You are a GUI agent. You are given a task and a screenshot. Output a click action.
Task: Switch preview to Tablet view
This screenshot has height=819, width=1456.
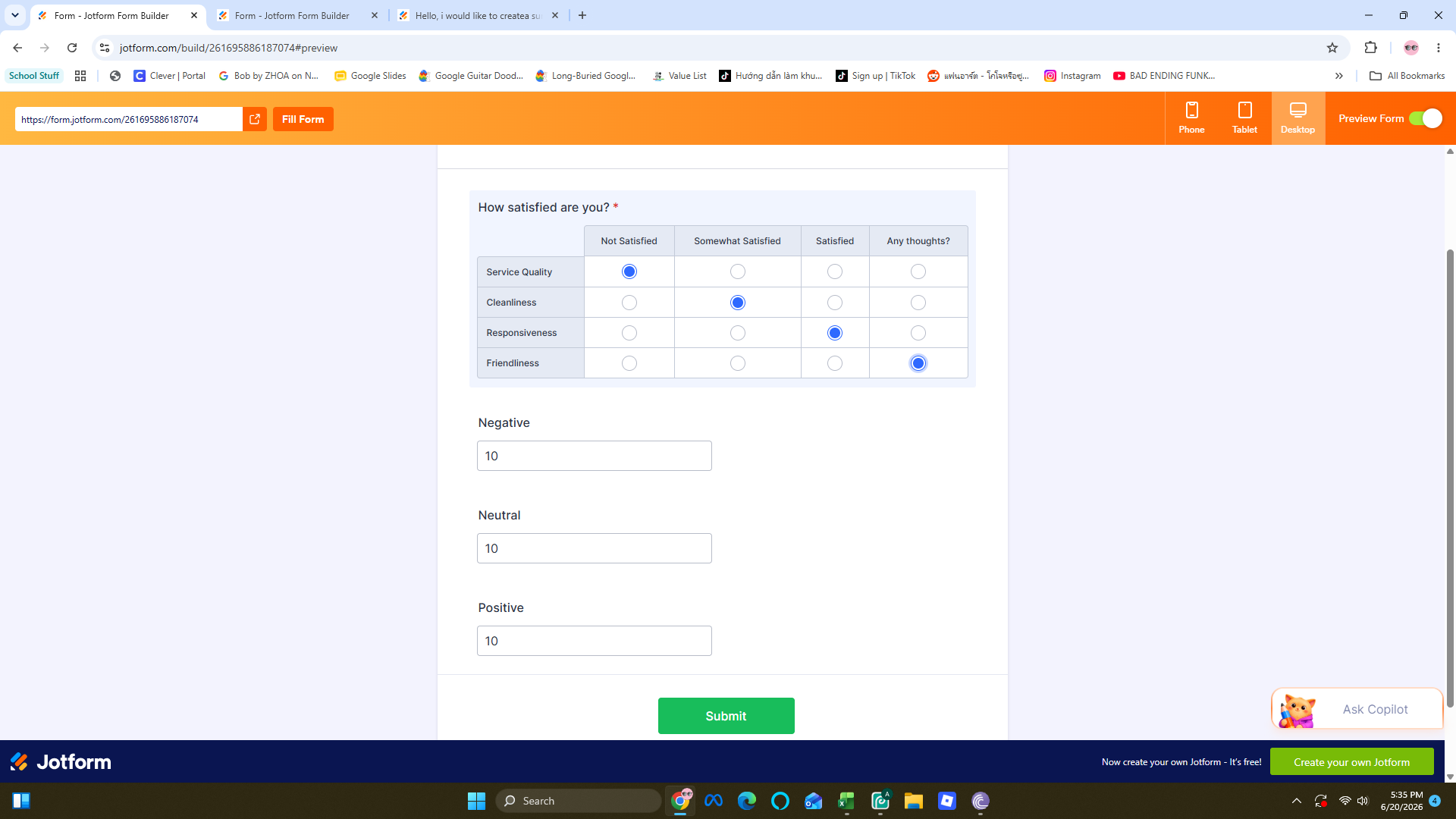tap(1244, 118)
